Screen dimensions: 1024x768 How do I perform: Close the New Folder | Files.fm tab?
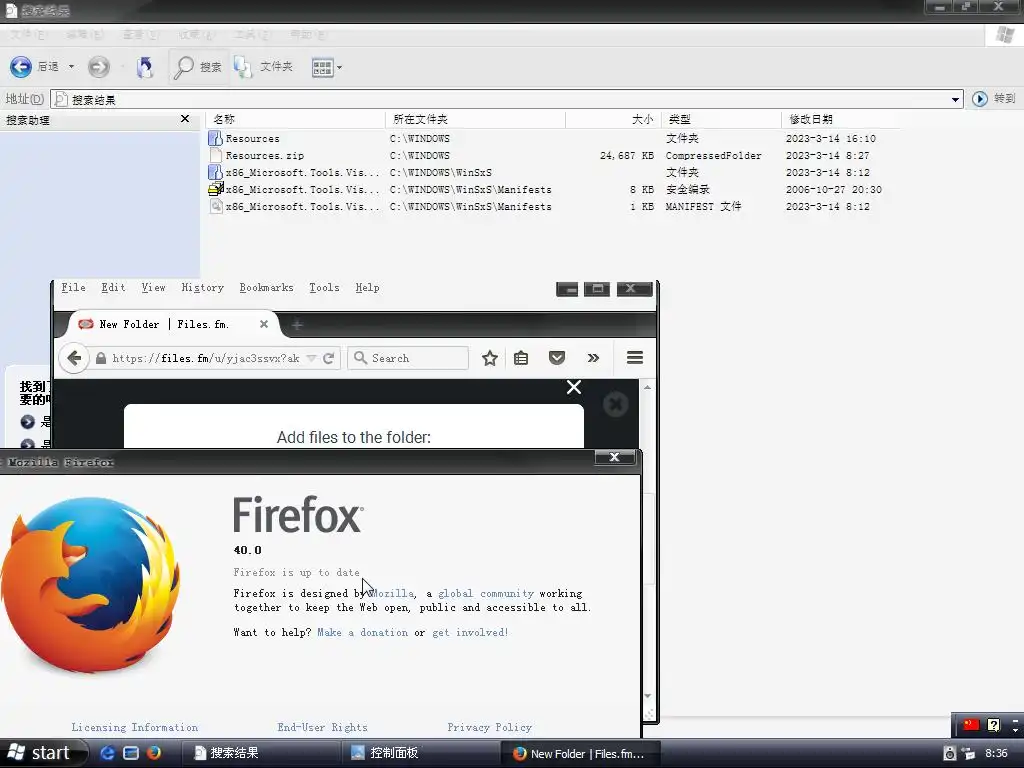(264, 324)
